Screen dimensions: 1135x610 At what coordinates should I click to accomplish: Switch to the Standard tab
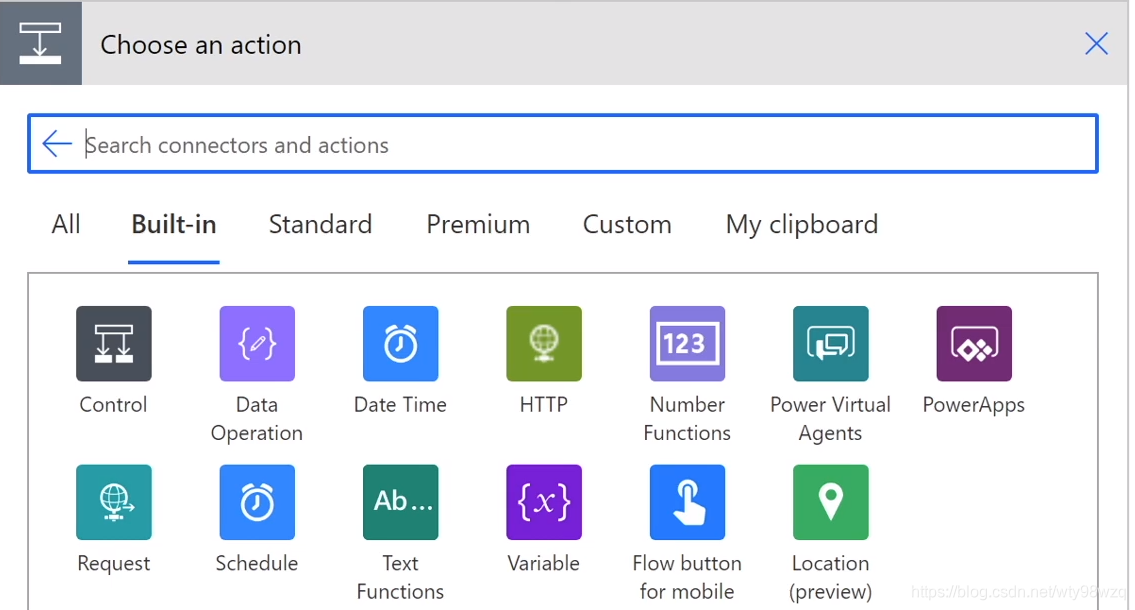[x=320, y=225]
